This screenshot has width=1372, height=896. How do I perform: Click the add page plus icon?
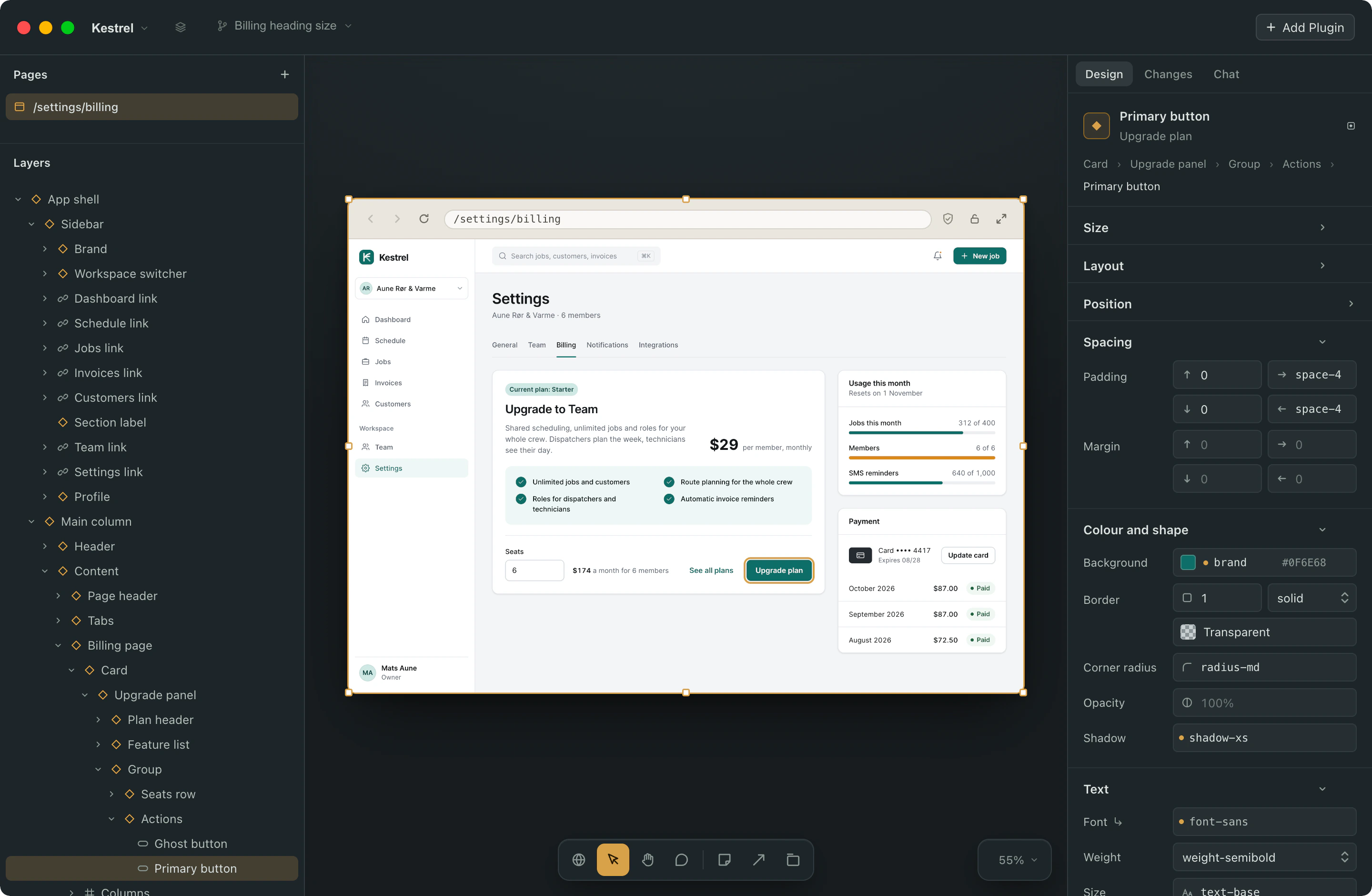(285, 74)
